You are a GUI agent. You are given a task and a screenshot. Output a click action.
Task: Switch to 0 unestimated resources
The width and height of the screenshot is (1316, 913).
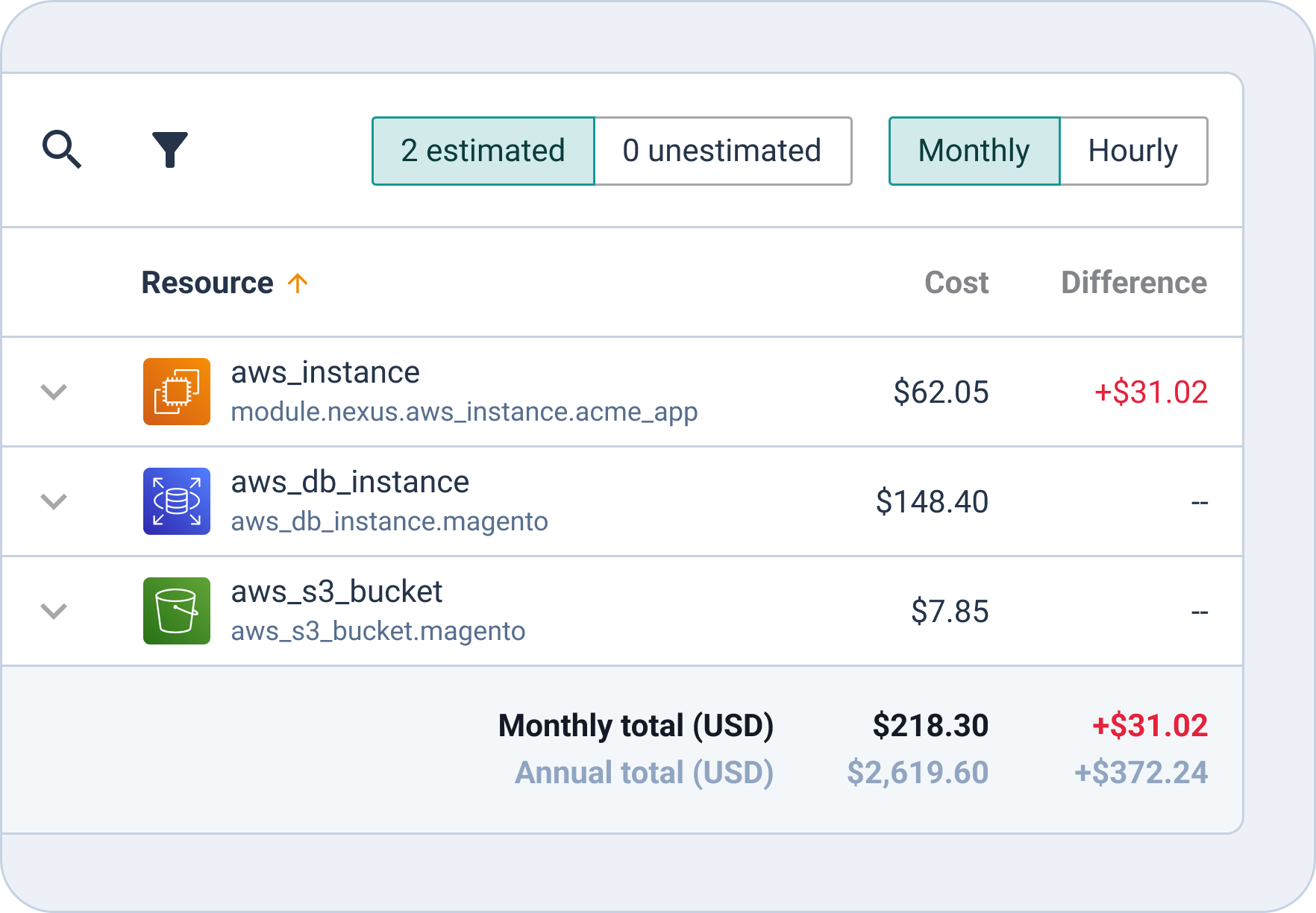722,151
